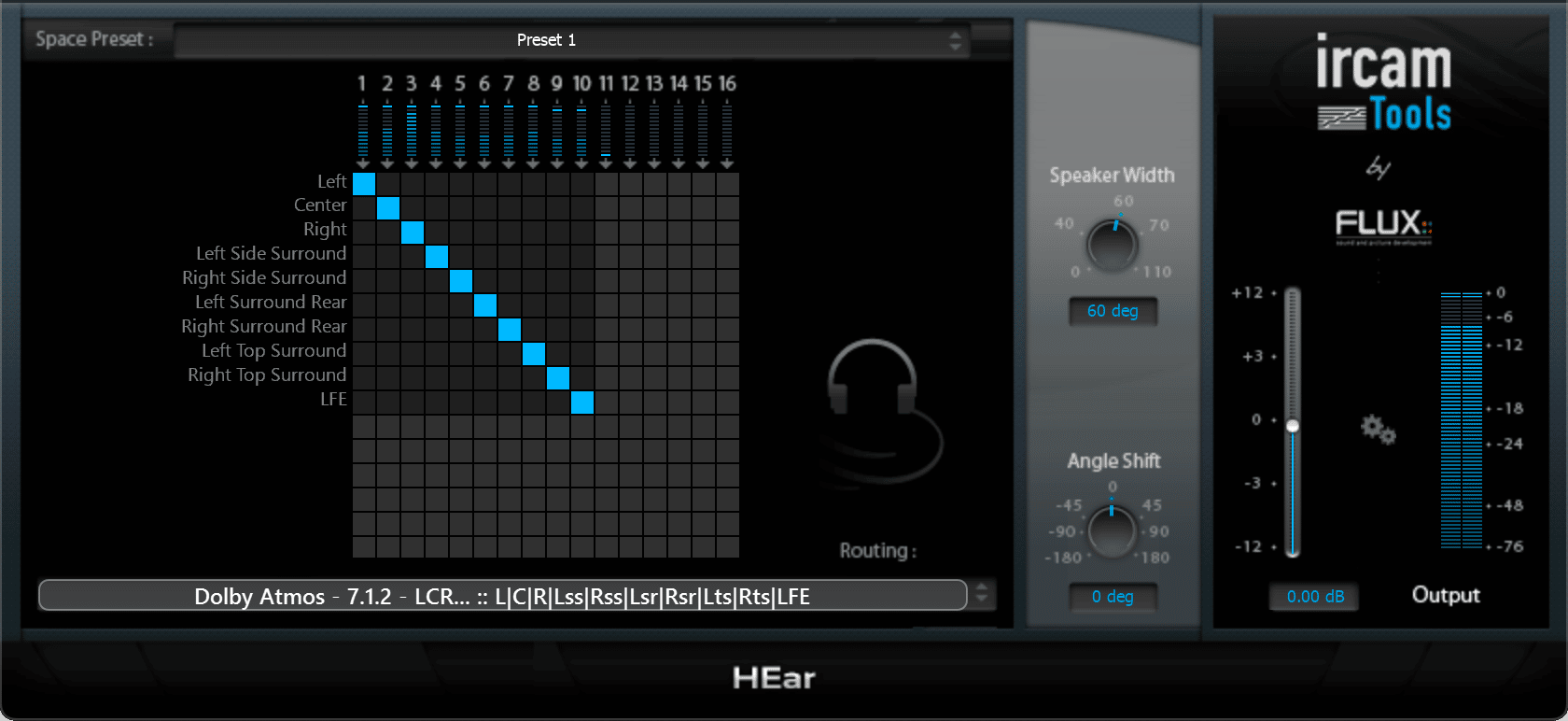Click the ircam Tools logo
This screenshot has height=721, width=1568.
coord(1383,83)
